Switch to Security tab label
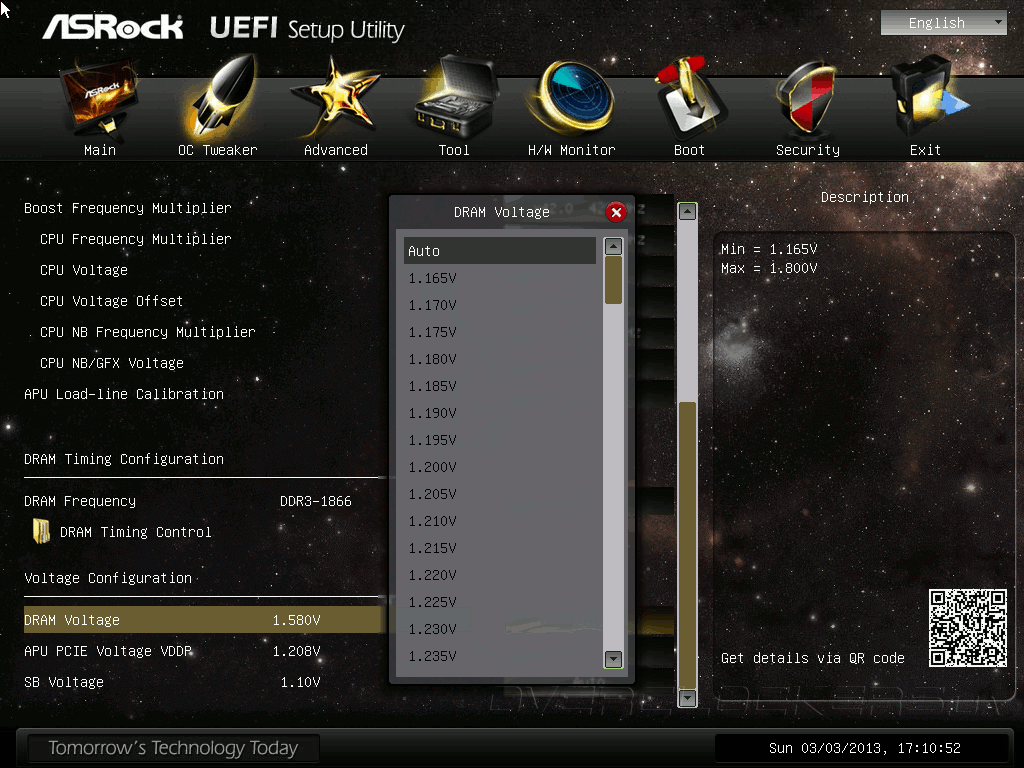This screenshot has width=1024, height=768. (808, 150)
